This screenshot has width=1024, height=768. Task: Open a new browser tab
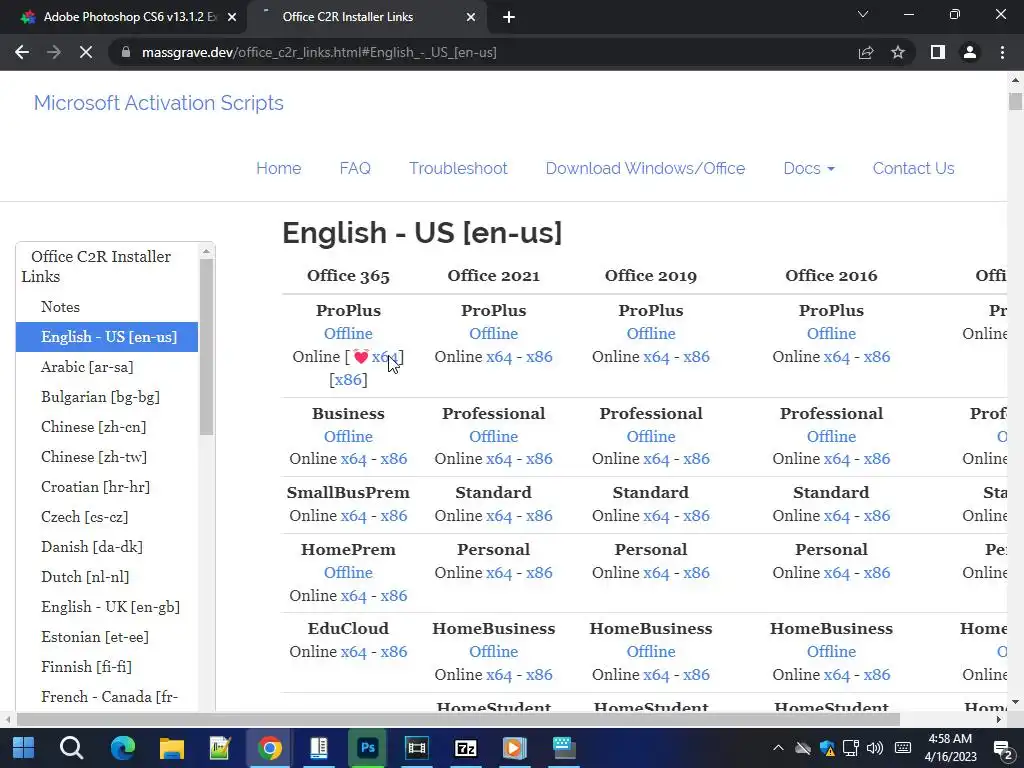[x=509, y=17]
